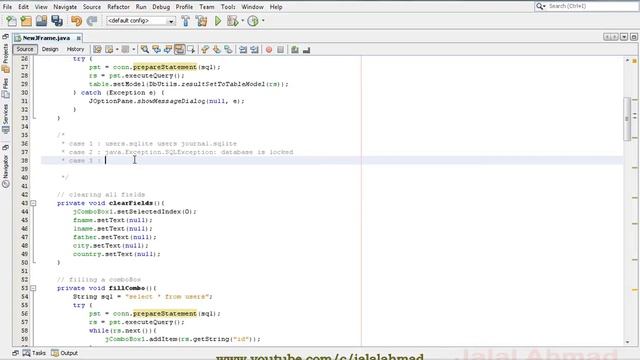640x360 pixels.
Task: Click the Comment icon in editor toolbar
Action: point(295,49)
